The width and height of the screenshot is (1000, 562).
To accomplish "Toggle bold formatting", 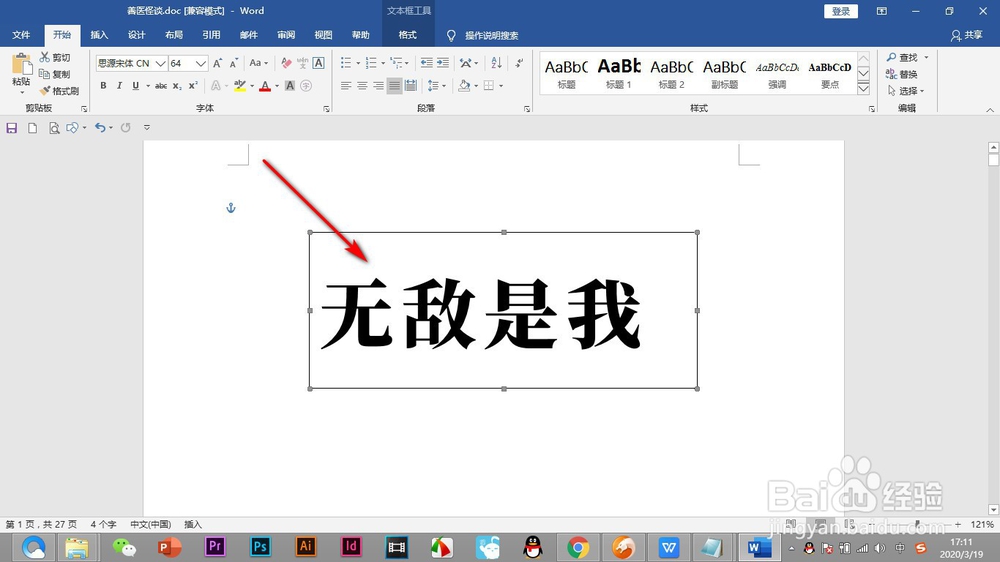I will coord(103,85).
